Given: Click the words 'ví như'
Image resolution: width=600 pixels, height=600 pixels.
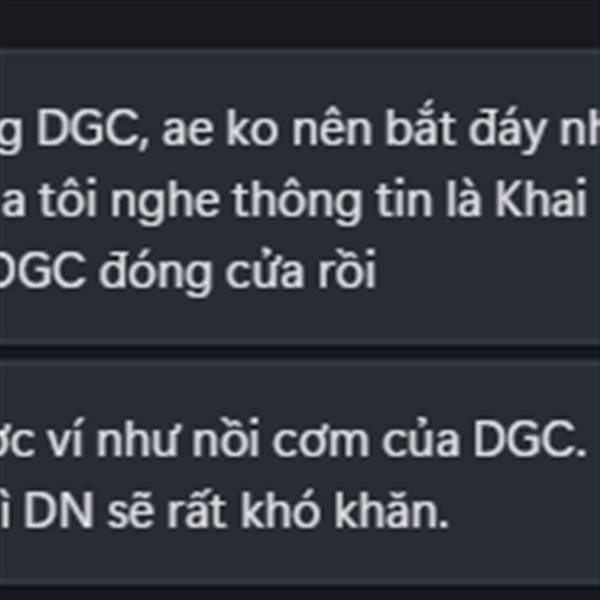Looking at the screenshot, I should [115, 440].
